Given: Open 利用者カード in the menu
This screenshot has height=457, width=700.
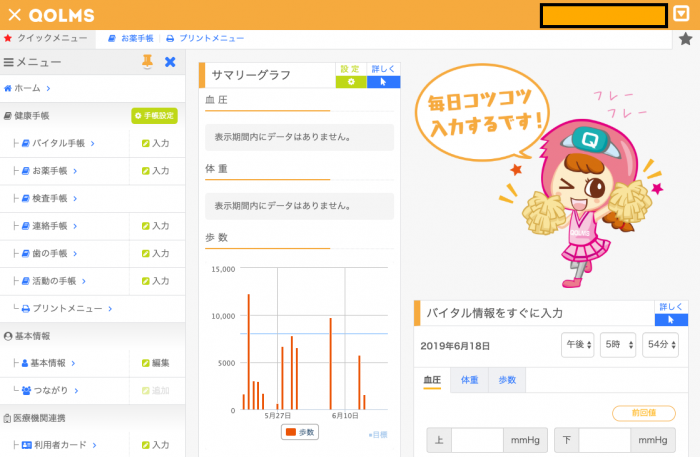Looking at the screenshot, I should tap(59, 445).
